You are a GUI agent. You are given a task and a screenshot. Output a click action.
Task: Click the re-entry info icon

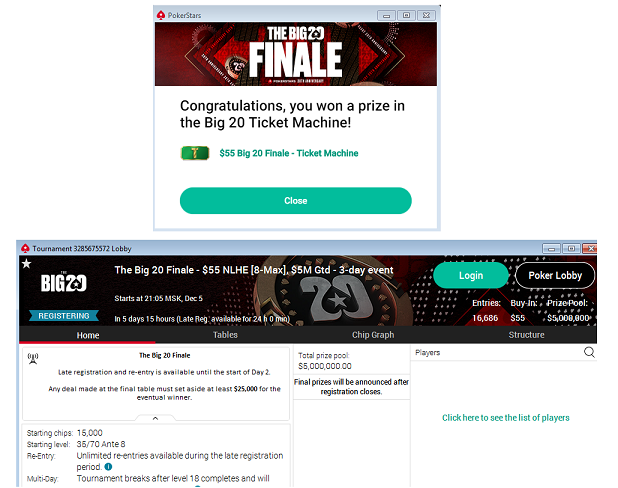point(108,467)
